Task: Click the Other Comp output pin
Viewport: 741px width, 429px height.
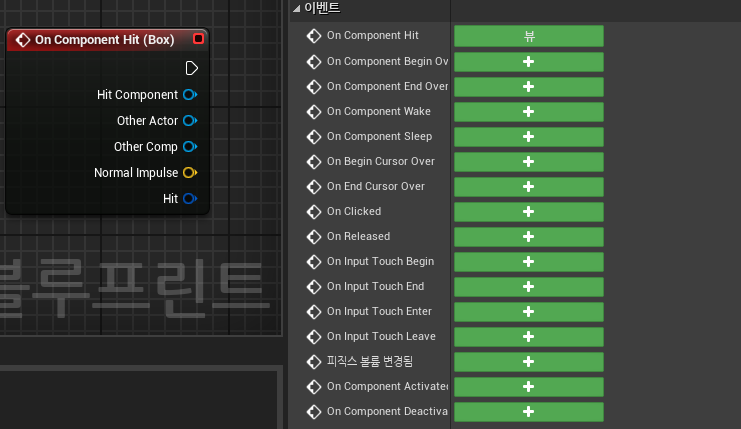Action: coord(190,147)
